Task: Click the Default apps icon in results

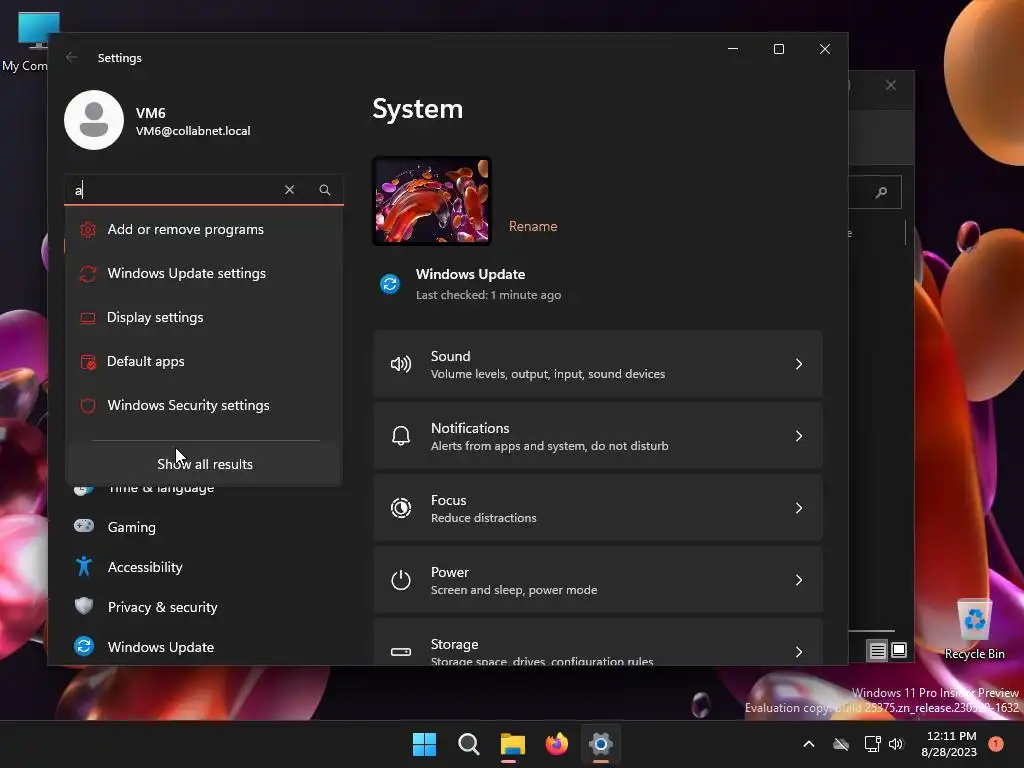Action: point(88,362)
